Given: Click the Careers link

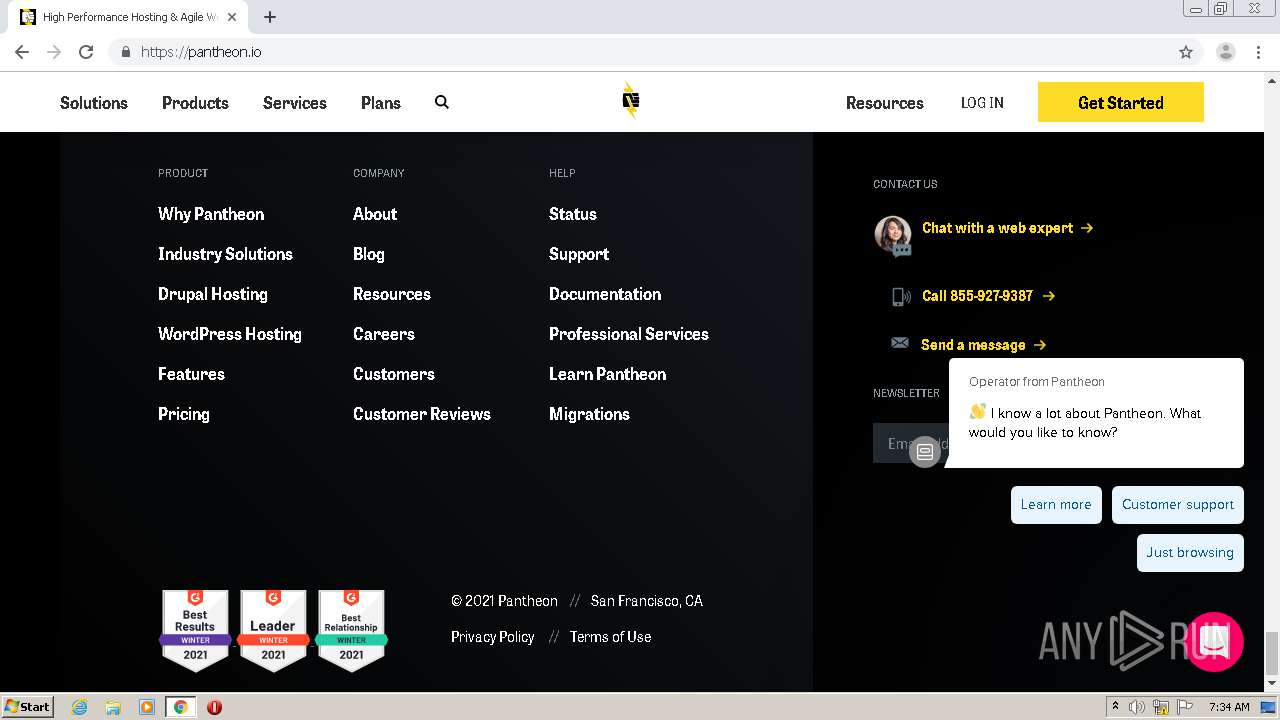Looking at the screenshot, I should click(x=384, y=334).
